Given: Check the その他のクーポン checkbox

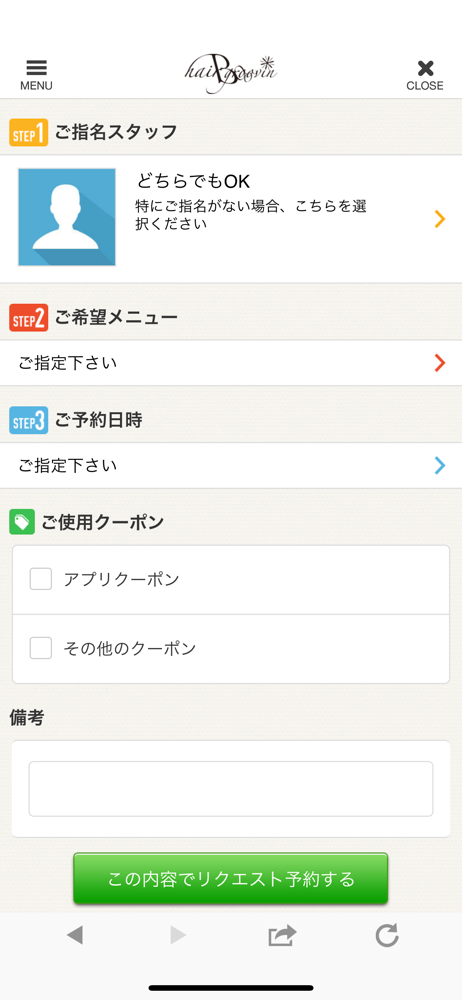Looking at the screenshot, I should (x=41, y=648).
